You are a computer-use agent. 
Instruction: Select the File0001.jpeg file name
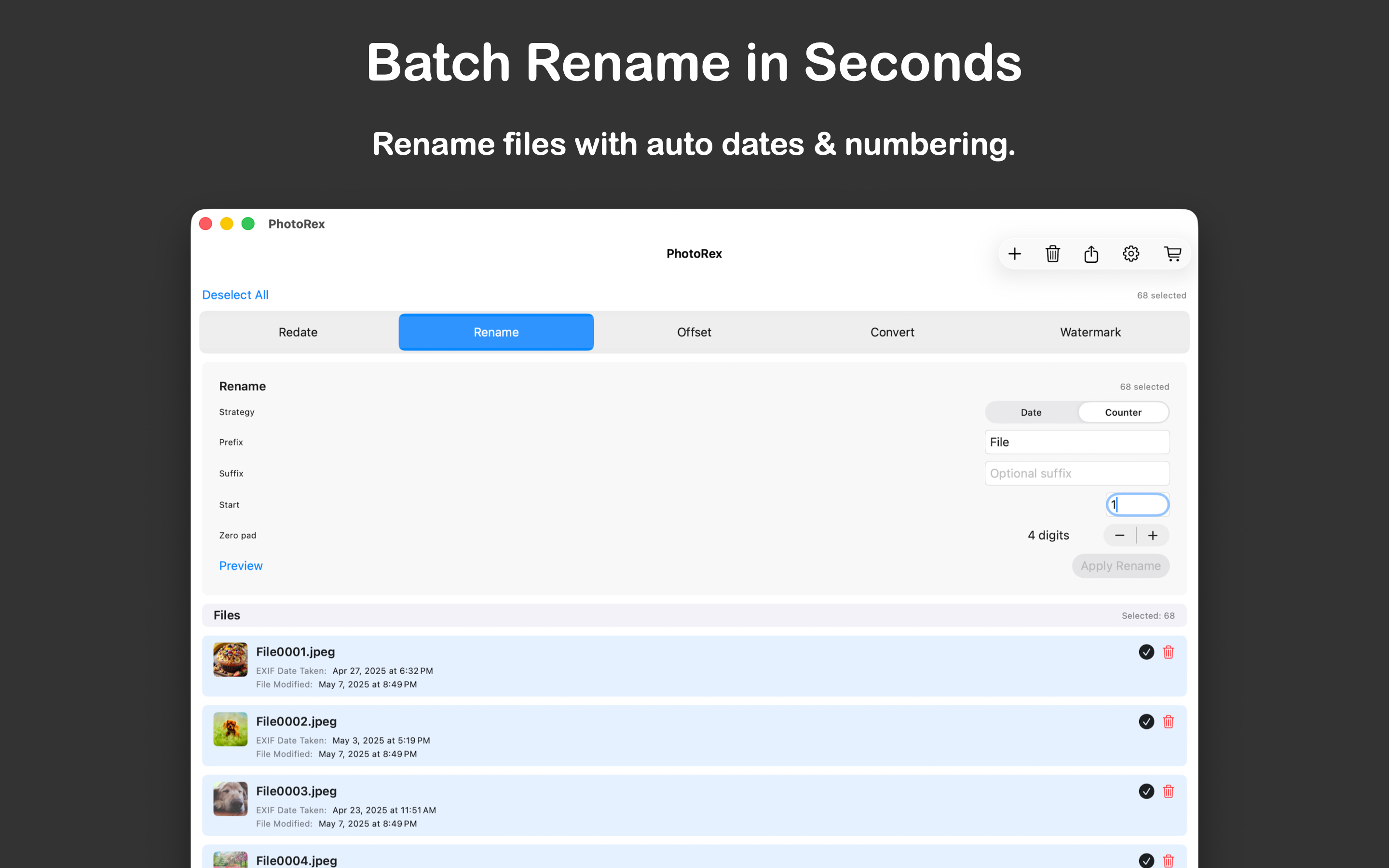click(x=295, y=652)
